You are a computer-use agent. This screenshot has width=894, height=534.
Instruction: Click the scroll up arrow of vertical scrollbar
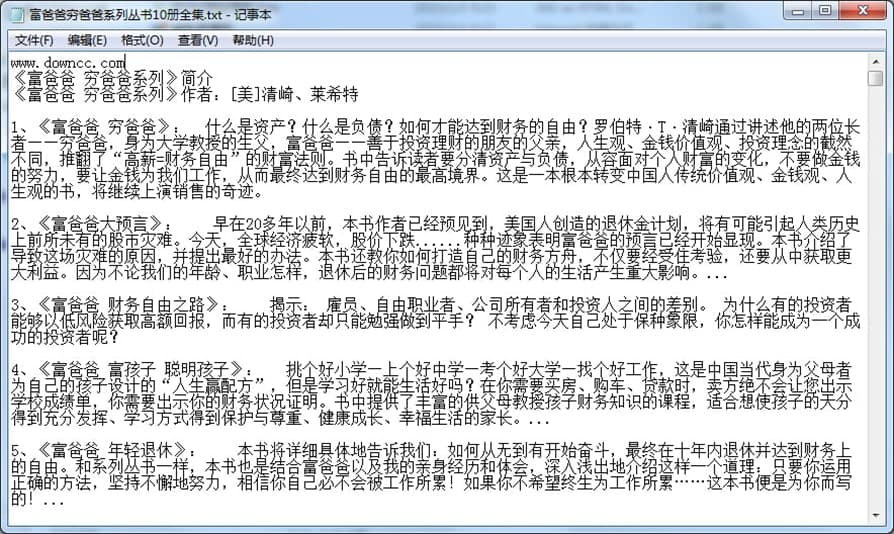(875, 61)
